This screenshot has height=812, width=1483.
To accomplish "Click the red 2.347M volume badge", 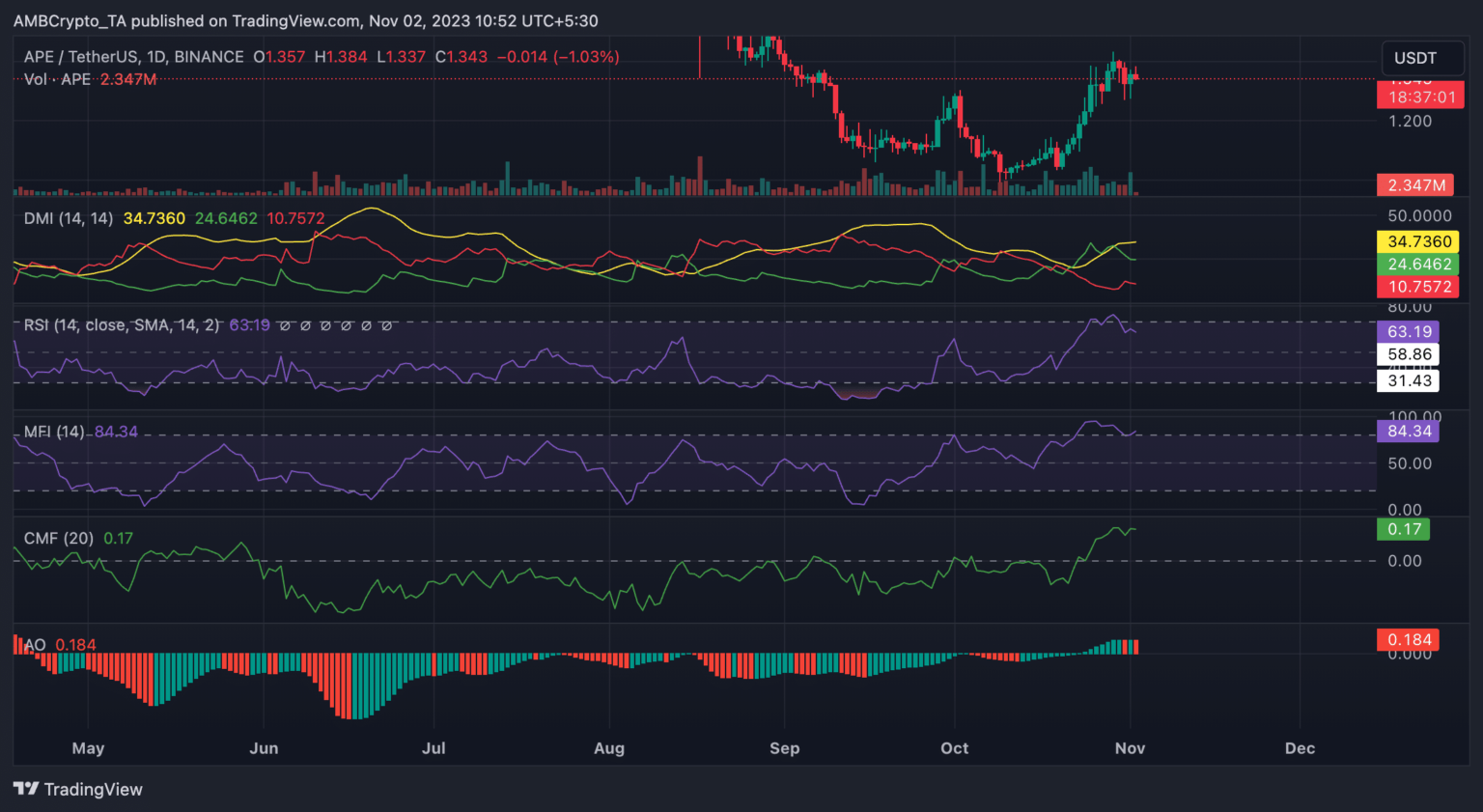I will (x=1416, y=184).
